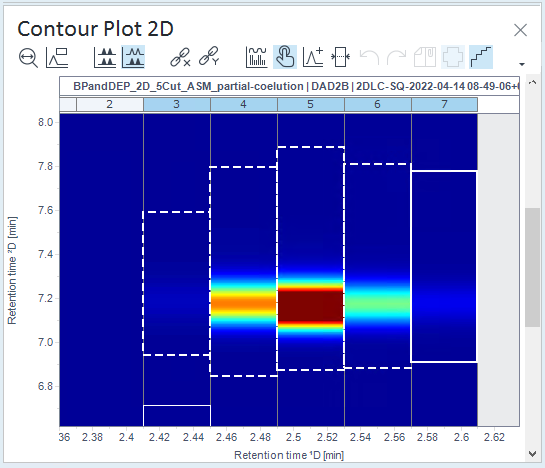Toggle the highlighted overlaid chromatograms view icon
The height and width of the screenshot is (468, 545).
133,57
